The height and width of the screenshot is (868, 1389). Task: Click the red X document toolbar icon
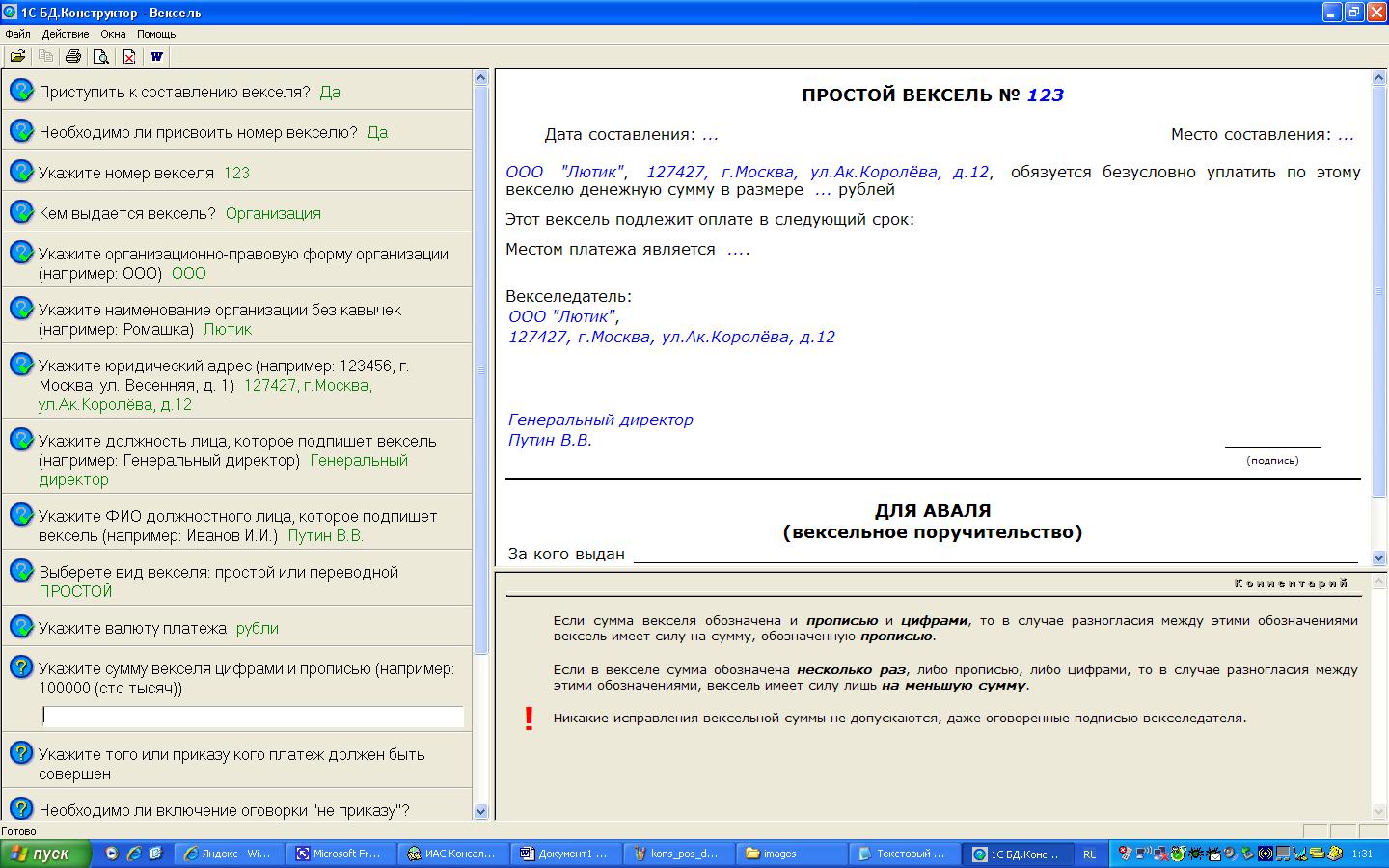tap(128, 56)
